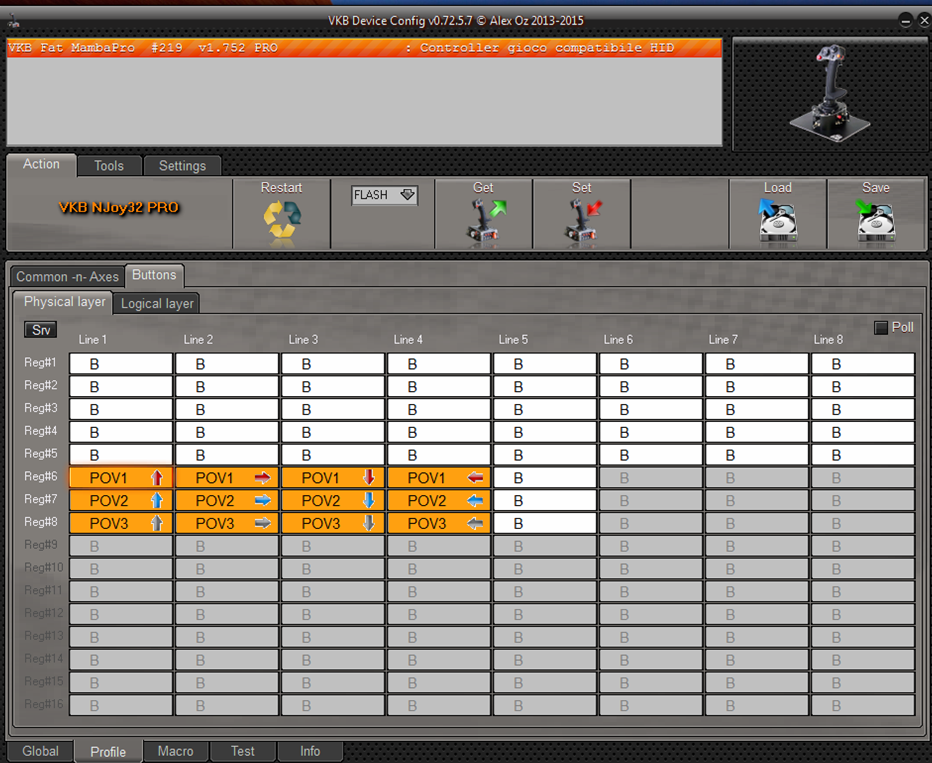Screen dimensions: 932x763
Task: Click the Reg#6 row label
Action: [x=41, y=476]
